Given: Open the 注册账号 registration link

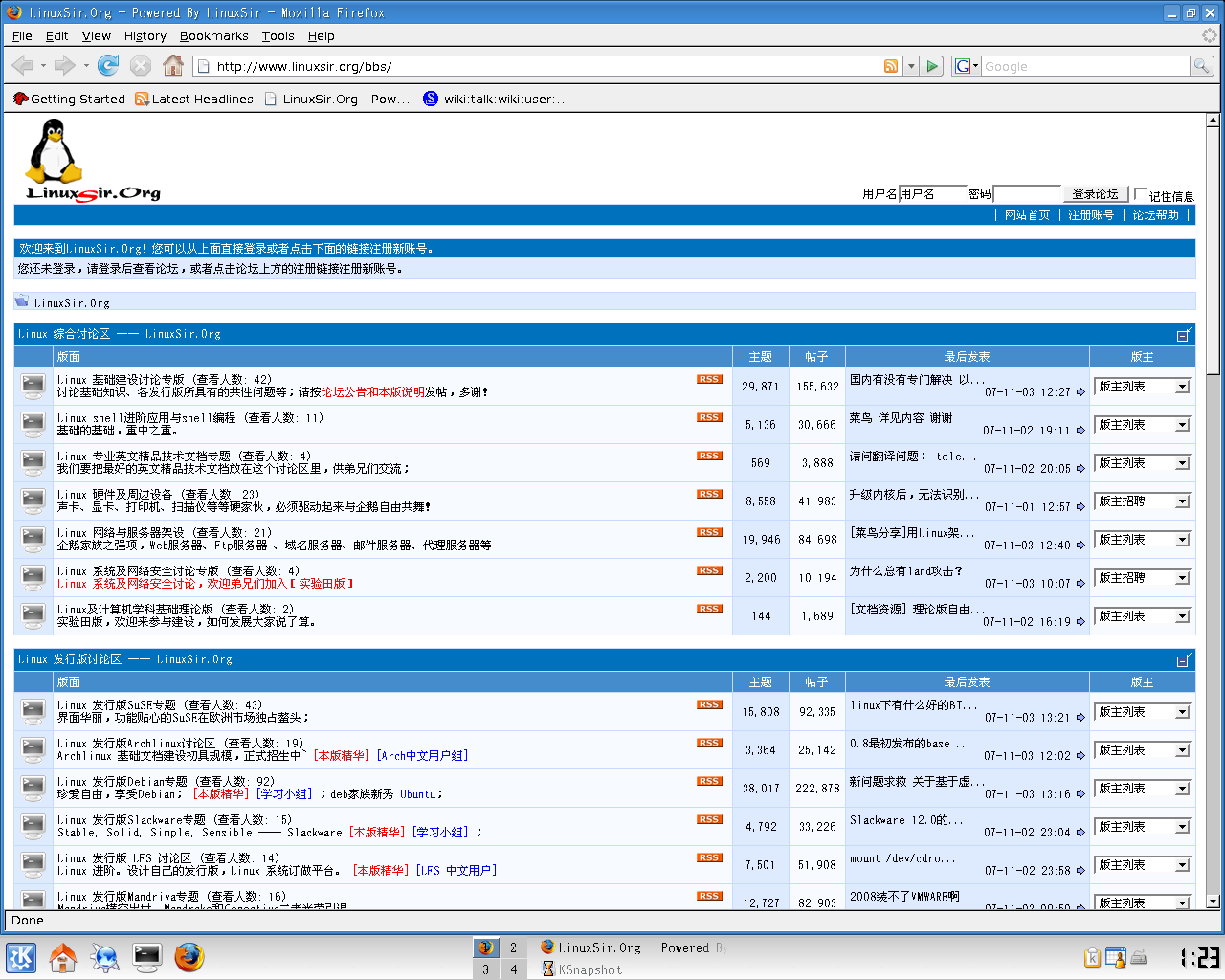Looking at the screenshot, I should click(1091, 215).
